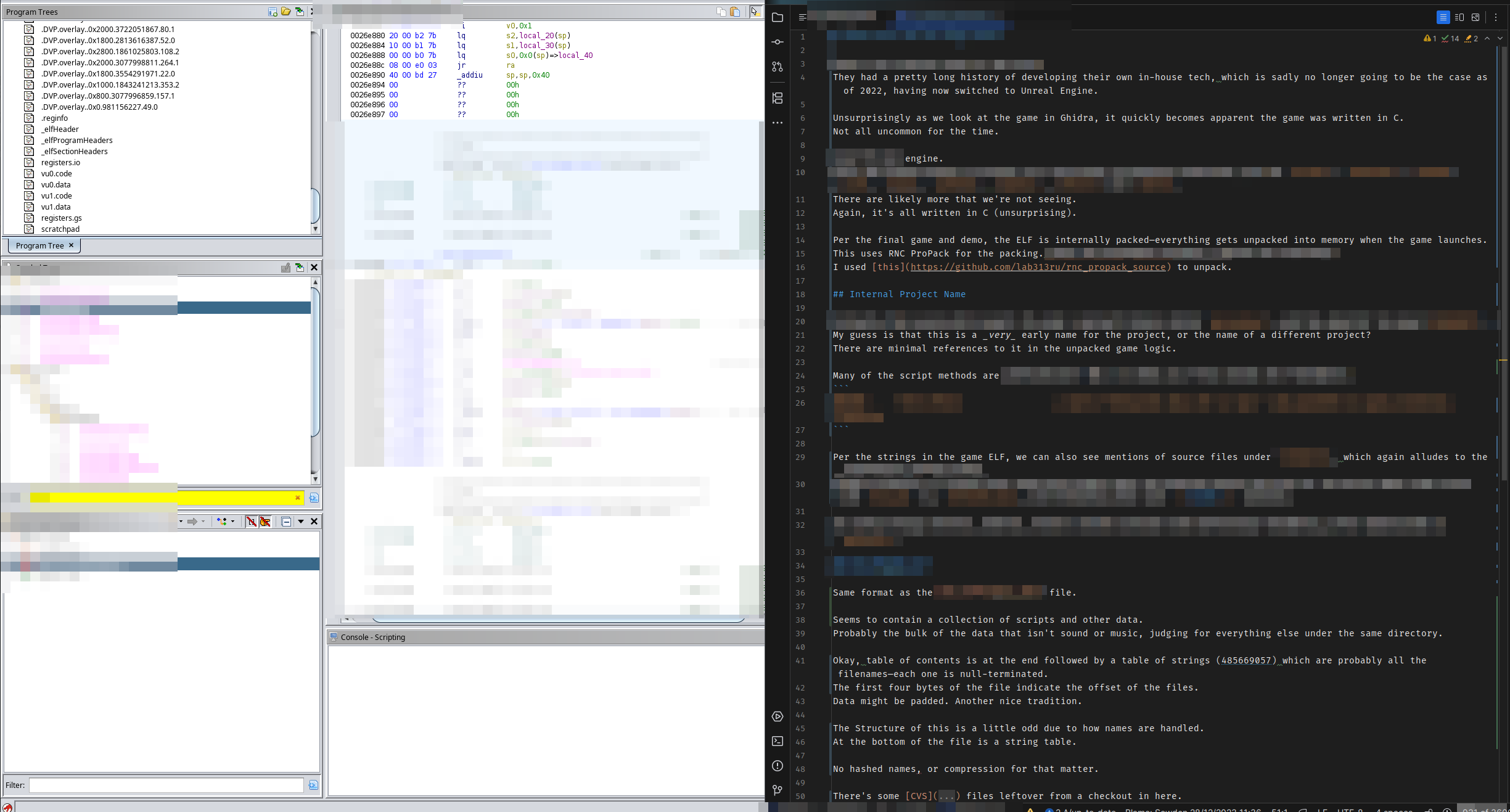Open the rnc_propack_source GitHub link
1510x812 pixels.
pyautogui.click(x=1038, y=267)
